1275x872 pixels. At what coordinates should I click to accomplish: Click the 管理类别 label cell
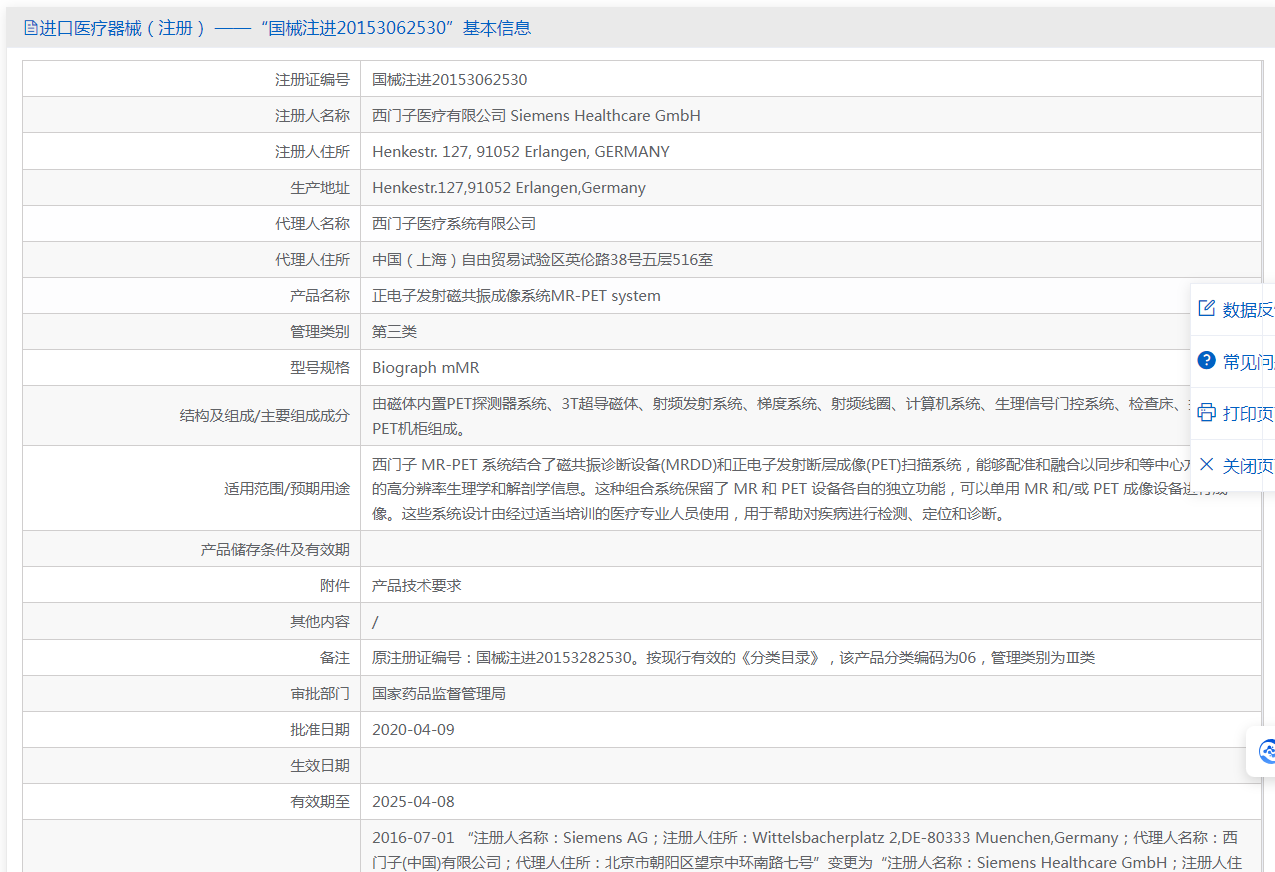point(192,331)
